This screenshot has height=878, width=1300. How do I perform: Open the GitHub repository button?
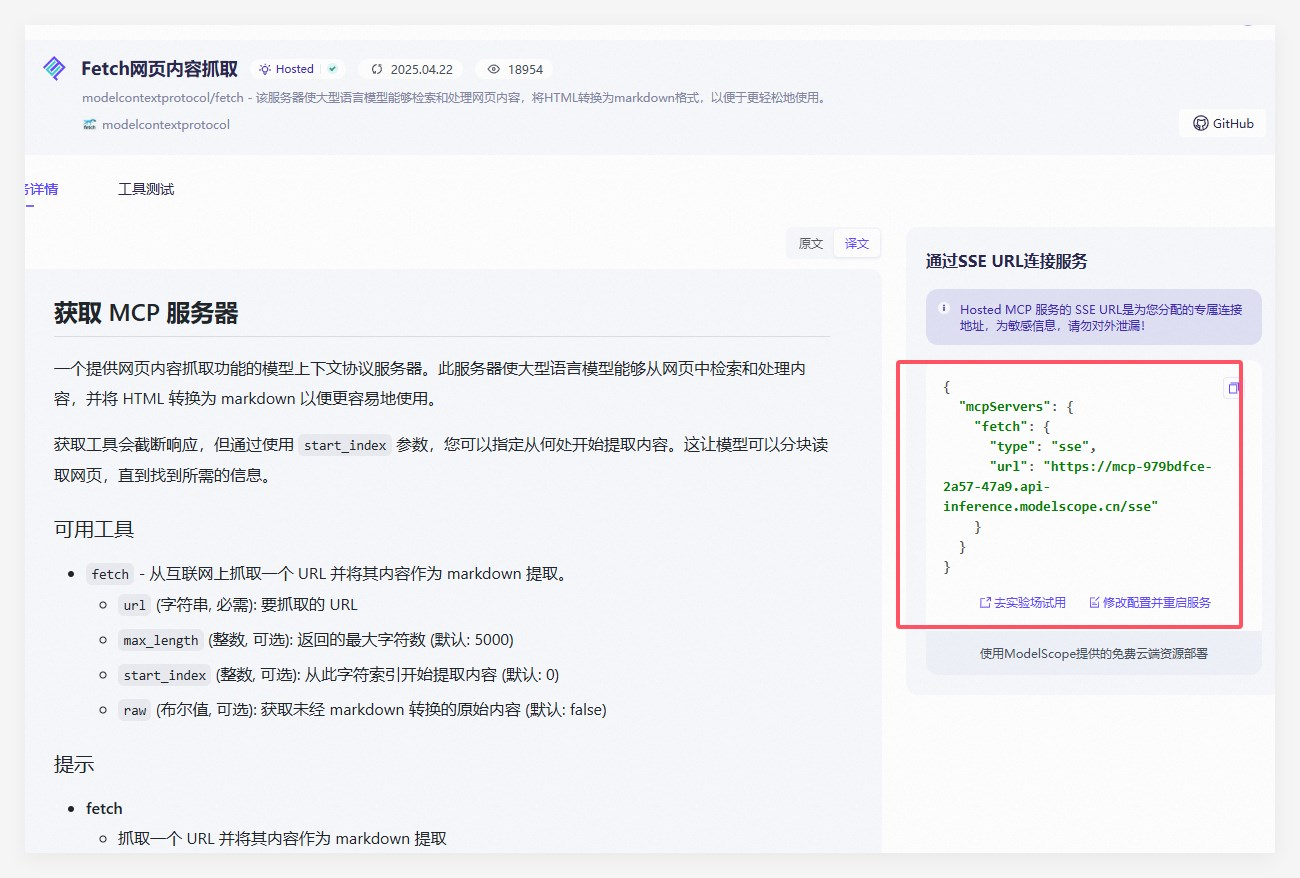tap(1222, 124)
